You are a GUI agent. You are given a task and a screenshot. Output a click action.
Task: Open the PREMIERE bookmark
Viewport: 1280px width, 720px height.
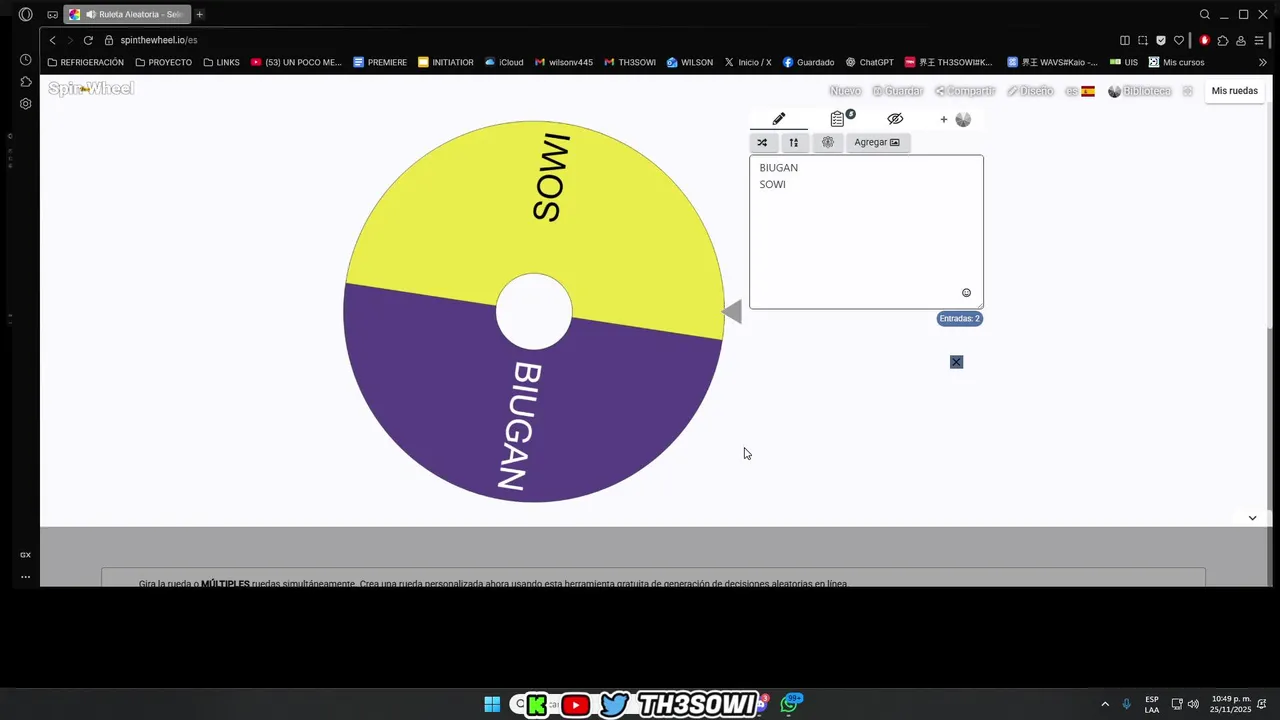click(380, 62)
